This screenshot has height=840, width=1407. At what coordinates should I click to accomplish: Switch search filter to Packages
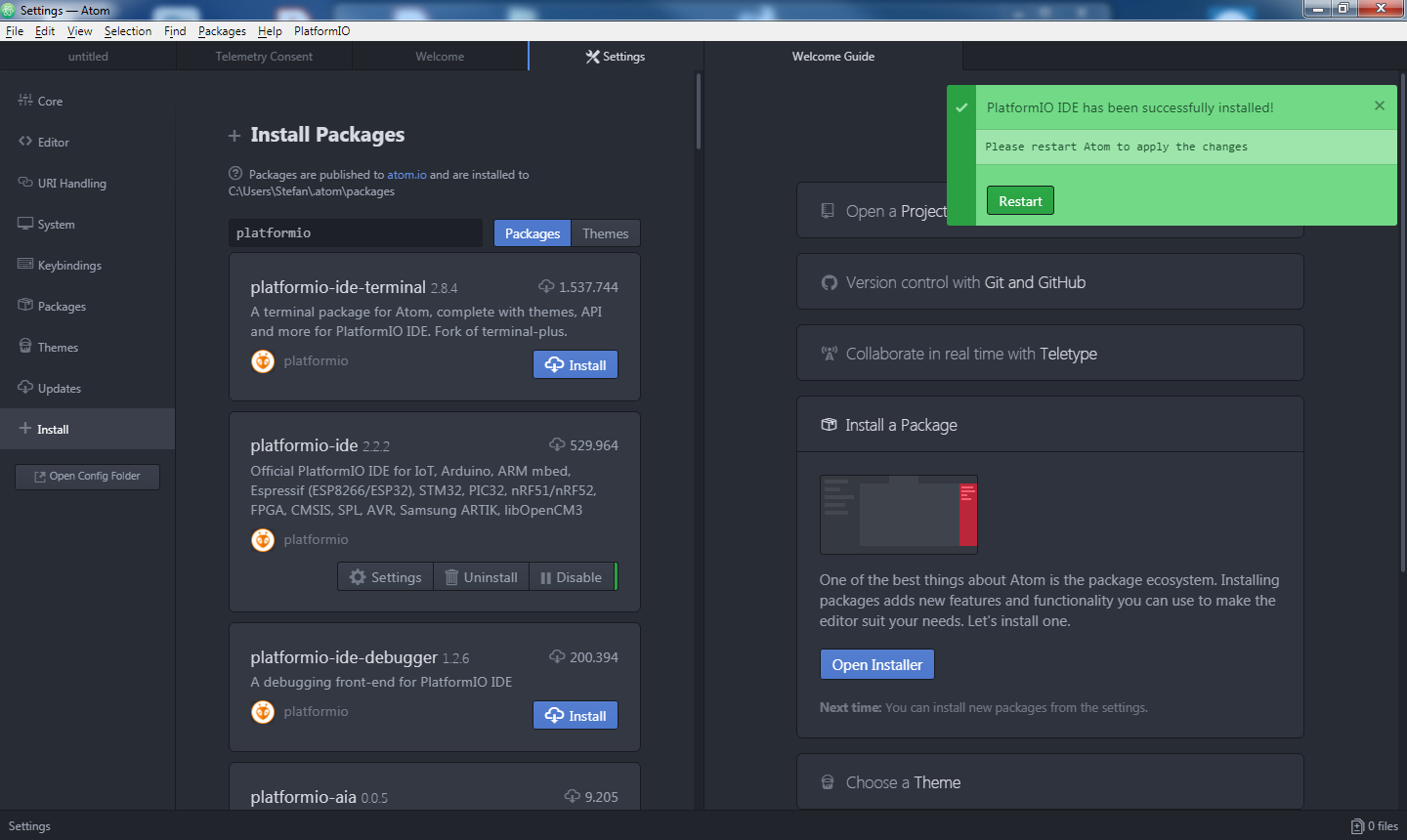533,233
